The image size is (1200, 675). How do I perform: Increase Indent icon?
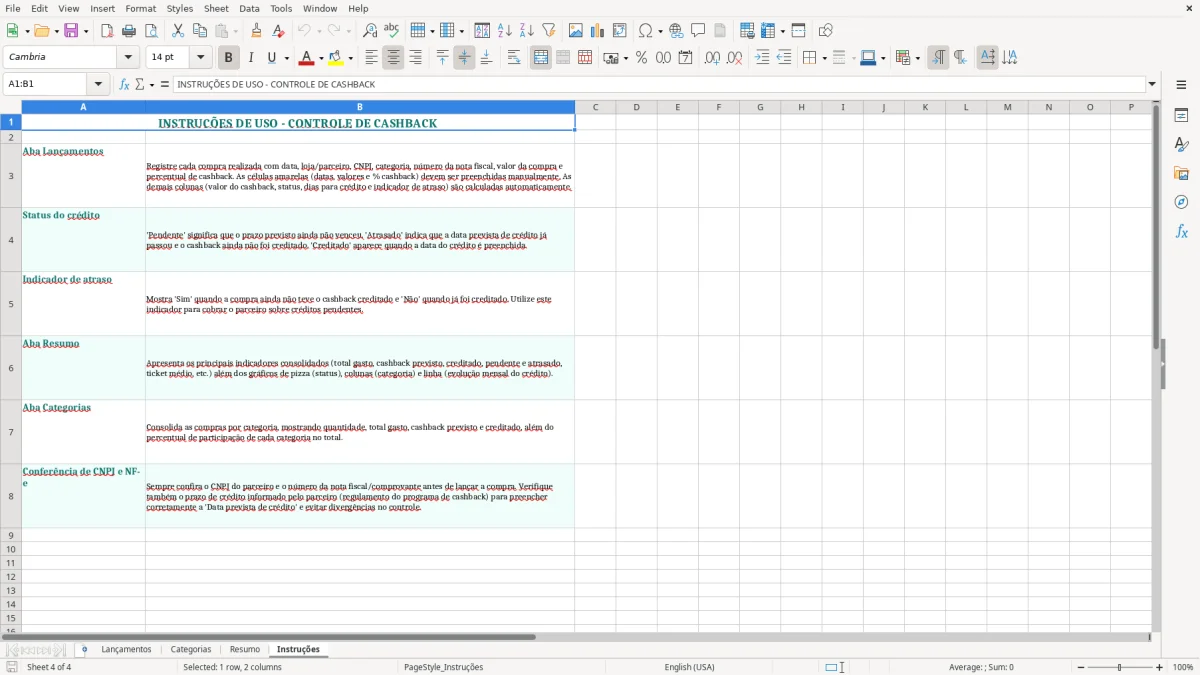762,58
